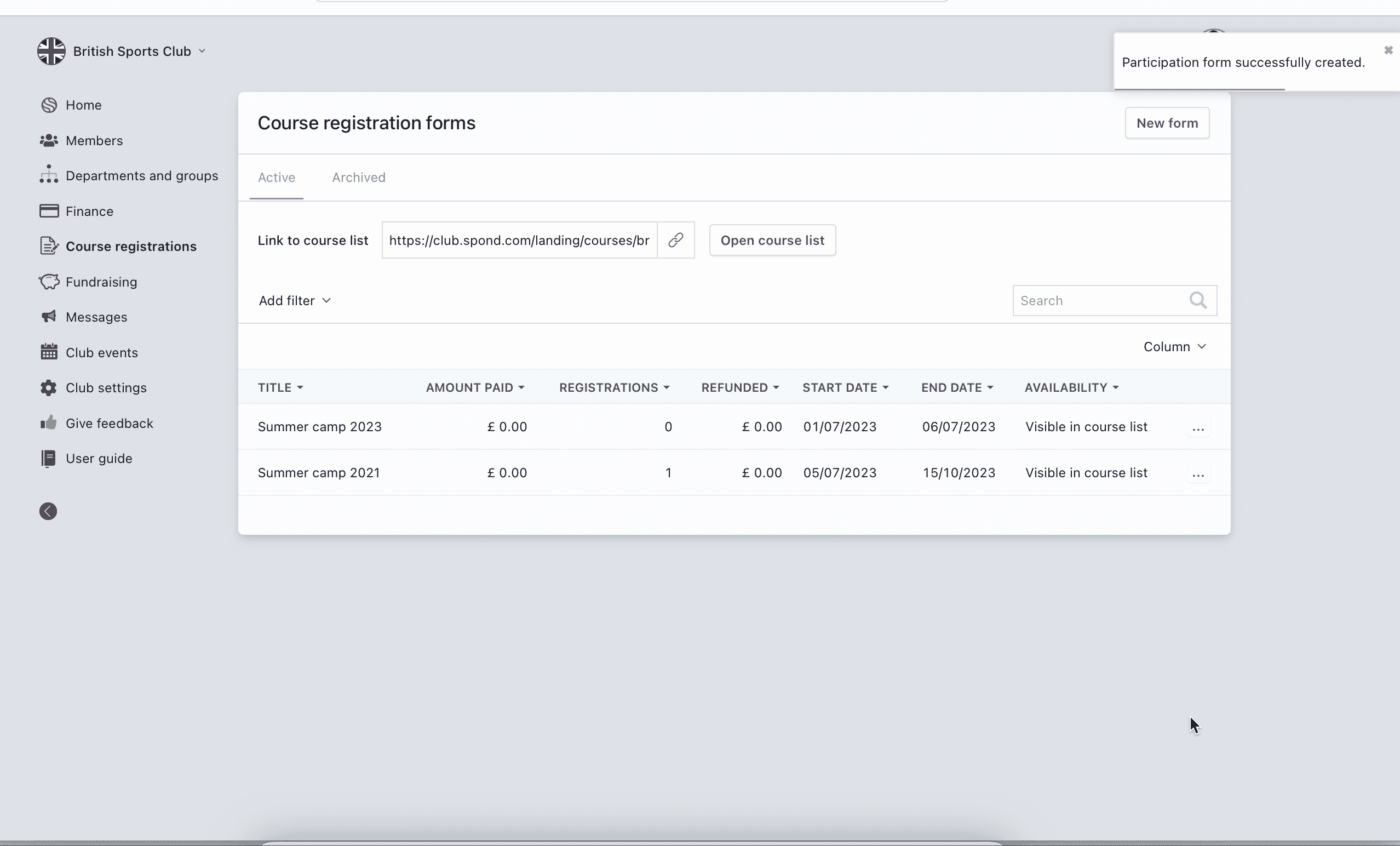The height and width of the screenshot is (846, 1400).
Task: Click Fundraising piggy bank icon
Action: [x=49, y=282]
